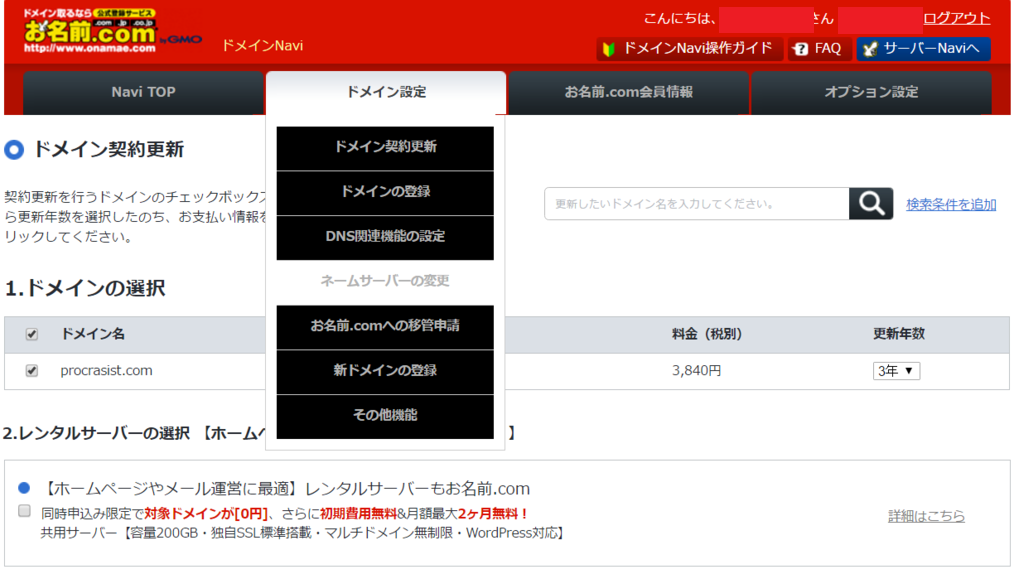Click the magnifier search button
The image size is (1016, 576).
[871, 204]
